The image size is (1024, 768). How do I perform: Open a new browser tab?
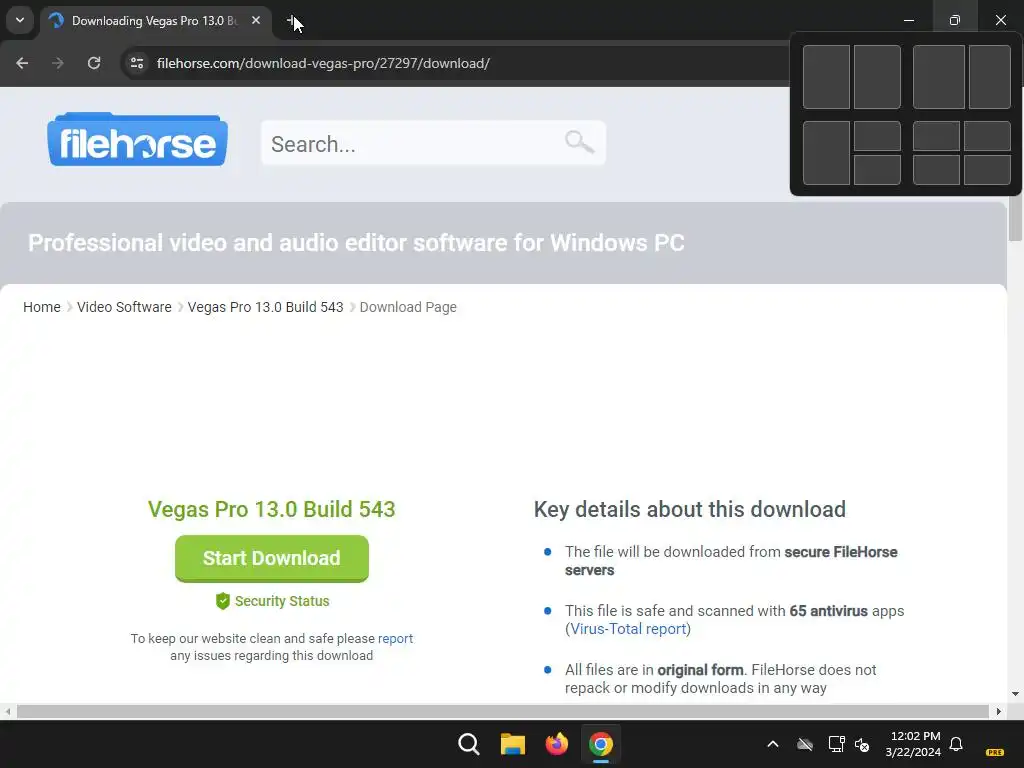[293, 21]
